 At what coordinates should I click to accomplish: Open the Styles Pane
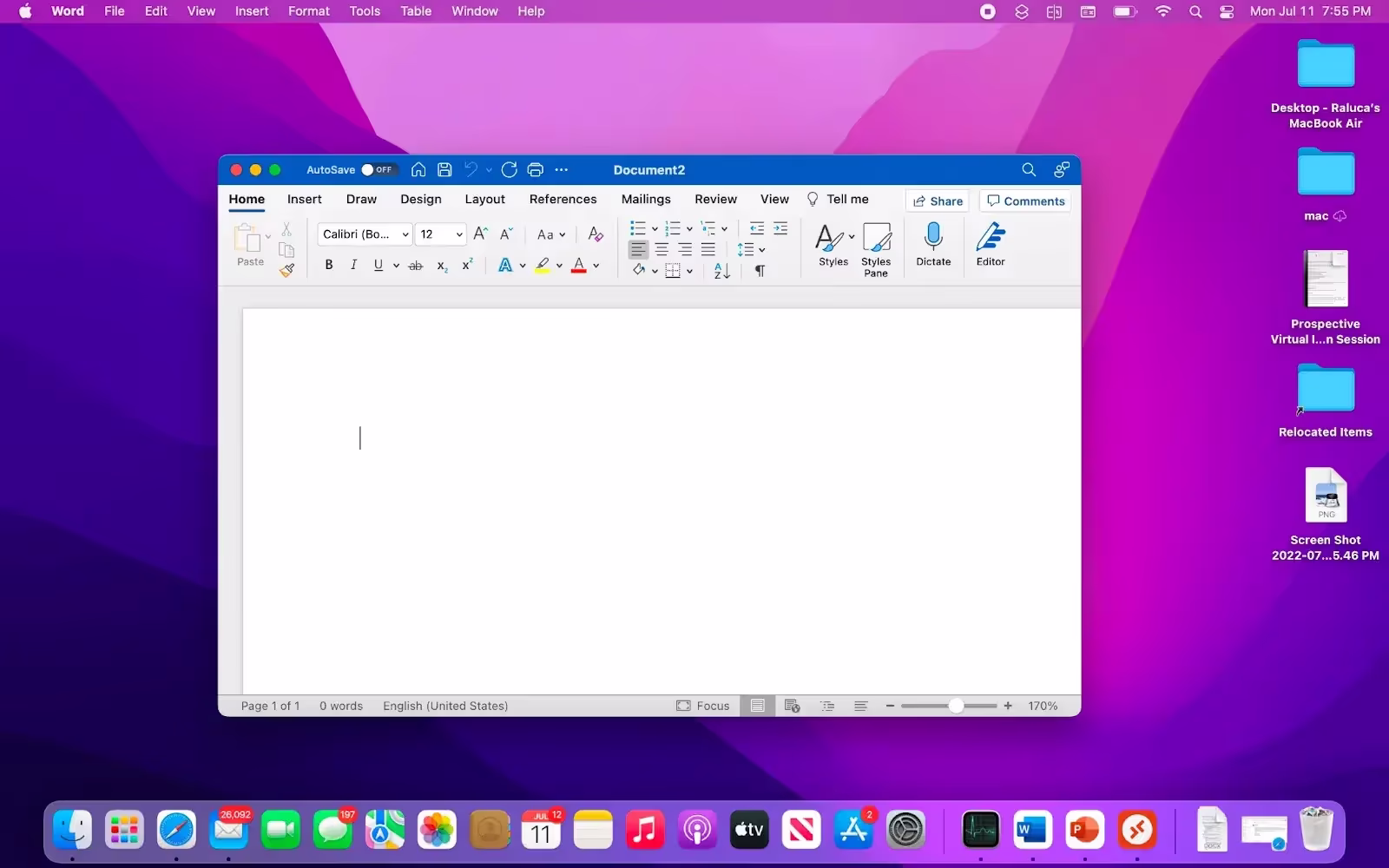coord(876,249)
